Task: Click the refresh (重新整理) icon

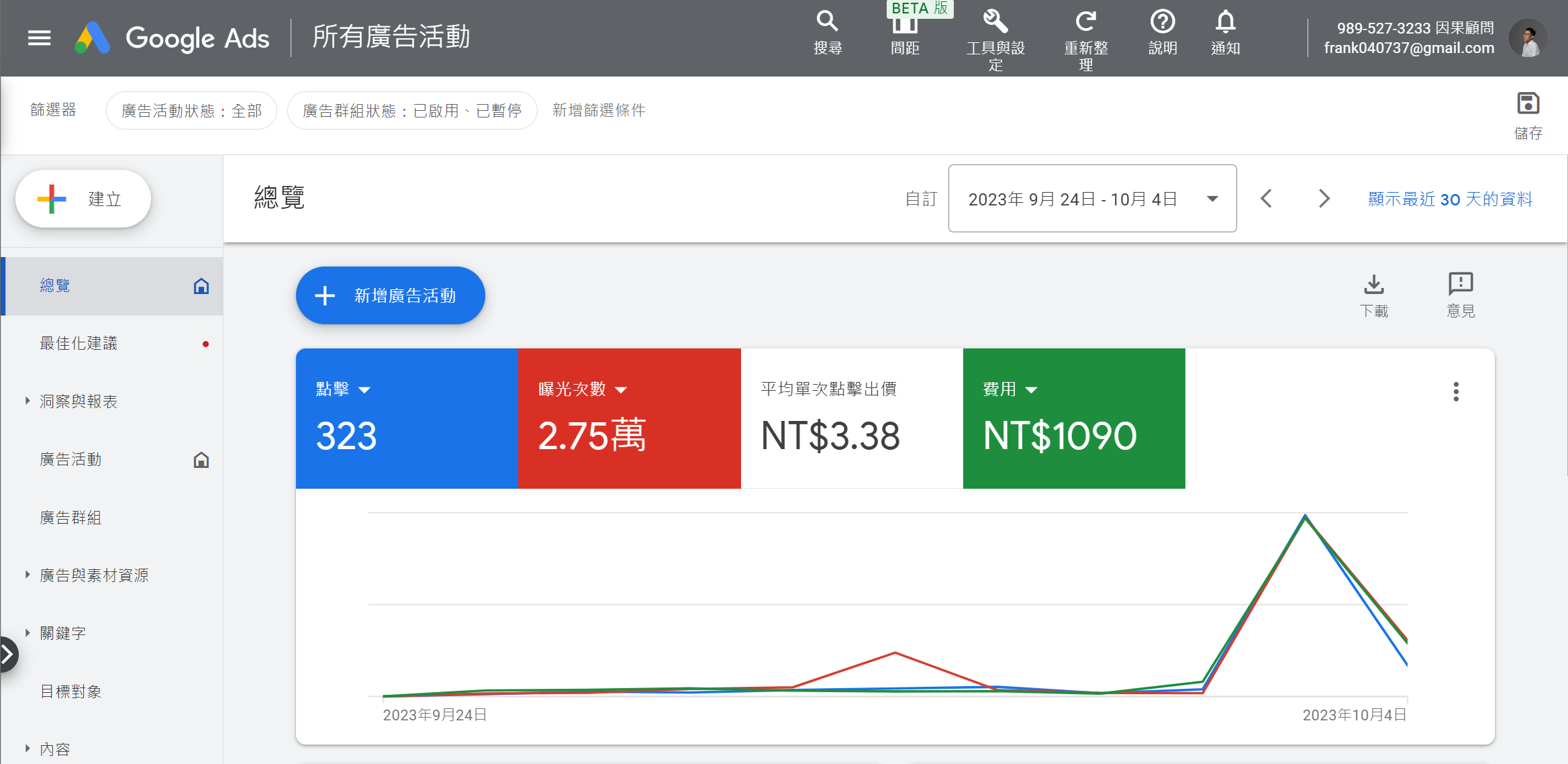Action: click(1085, 22)
